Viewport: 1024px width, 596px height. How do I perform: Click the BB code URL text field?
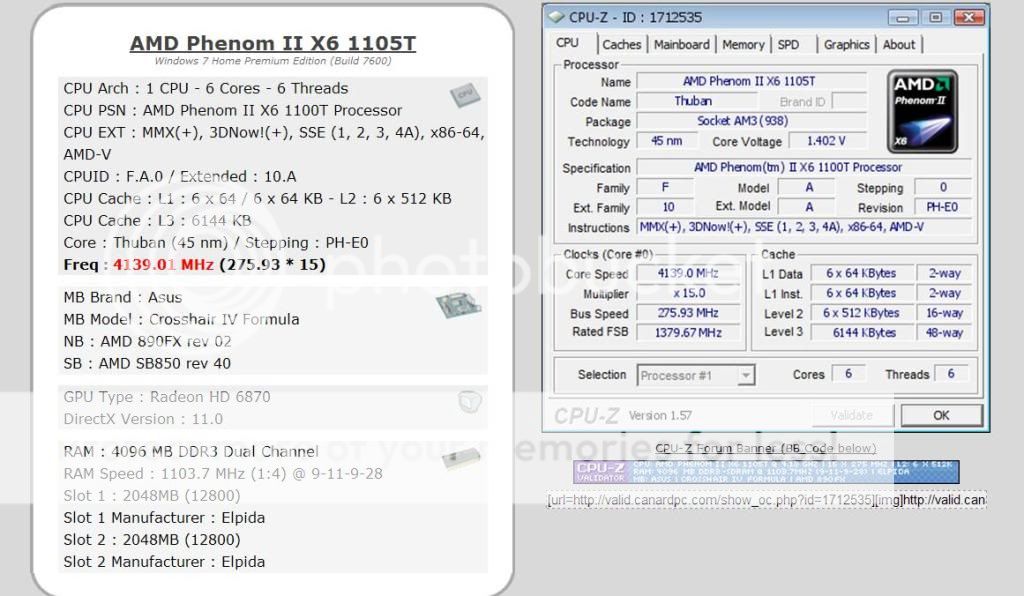766,499
